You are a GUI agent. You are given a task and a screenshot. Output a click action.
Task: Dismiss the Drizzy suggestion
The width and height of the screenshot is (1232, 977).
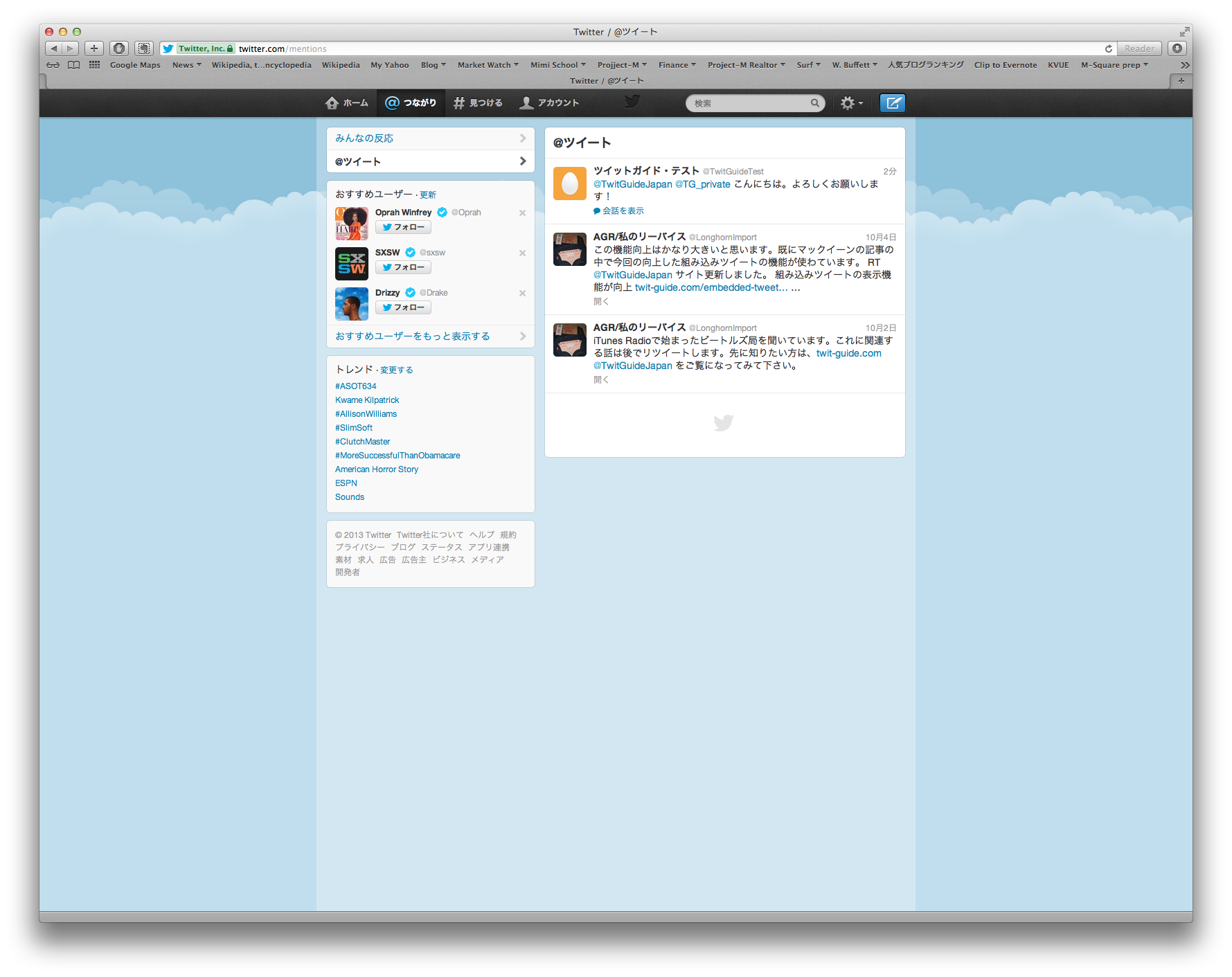(522, 294)
